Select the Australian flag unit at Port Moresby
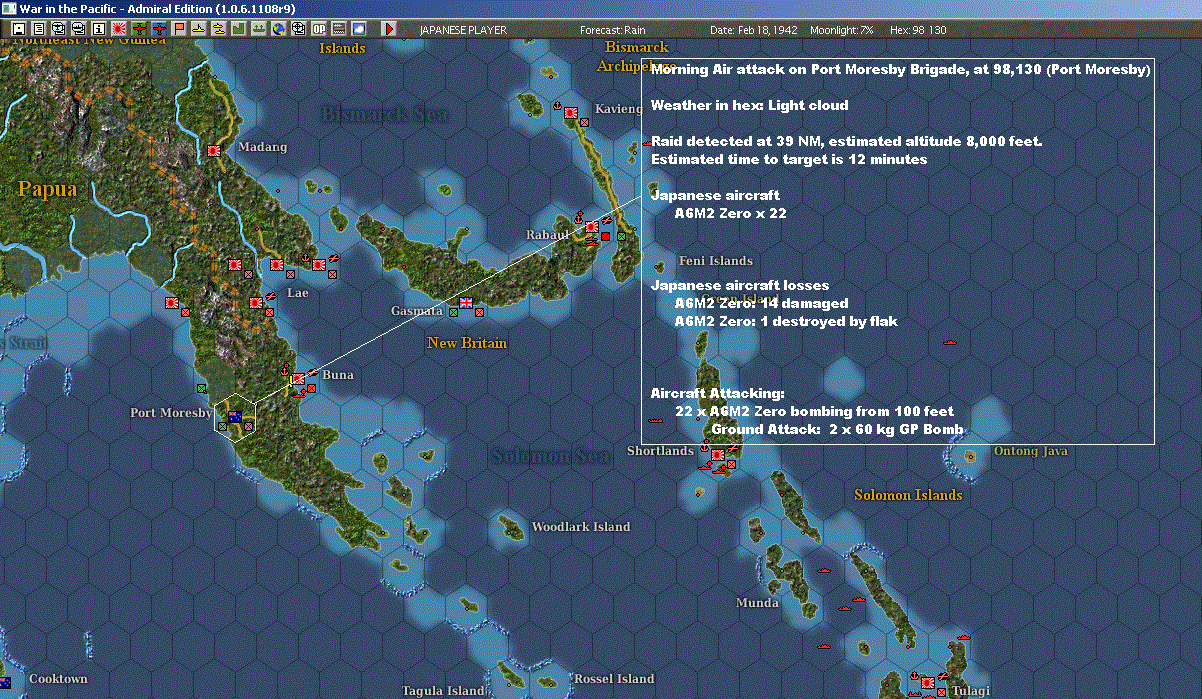Screen dimensions: 1202x699 (x=236, y=417)
